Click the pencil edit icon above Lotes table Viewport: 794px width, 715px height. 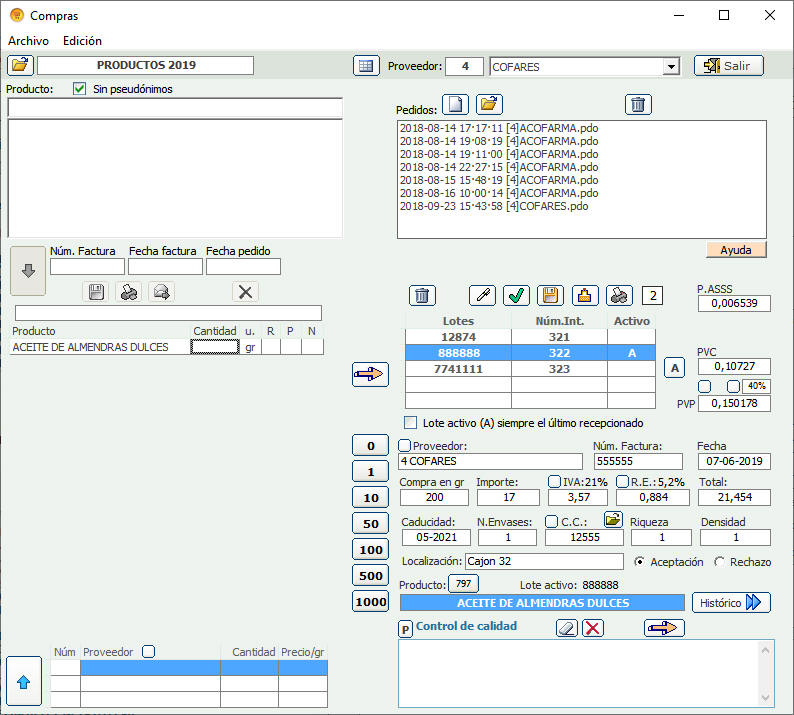click(x=483, y=295)
